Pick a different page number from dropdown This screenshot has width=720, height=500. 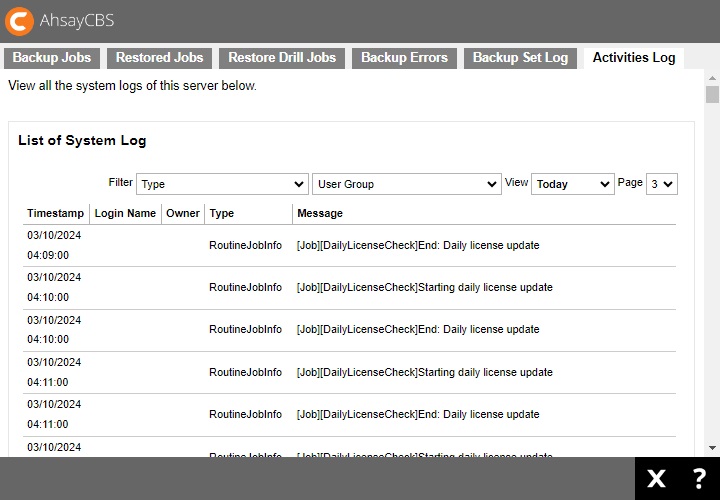[x=662, y=185]
